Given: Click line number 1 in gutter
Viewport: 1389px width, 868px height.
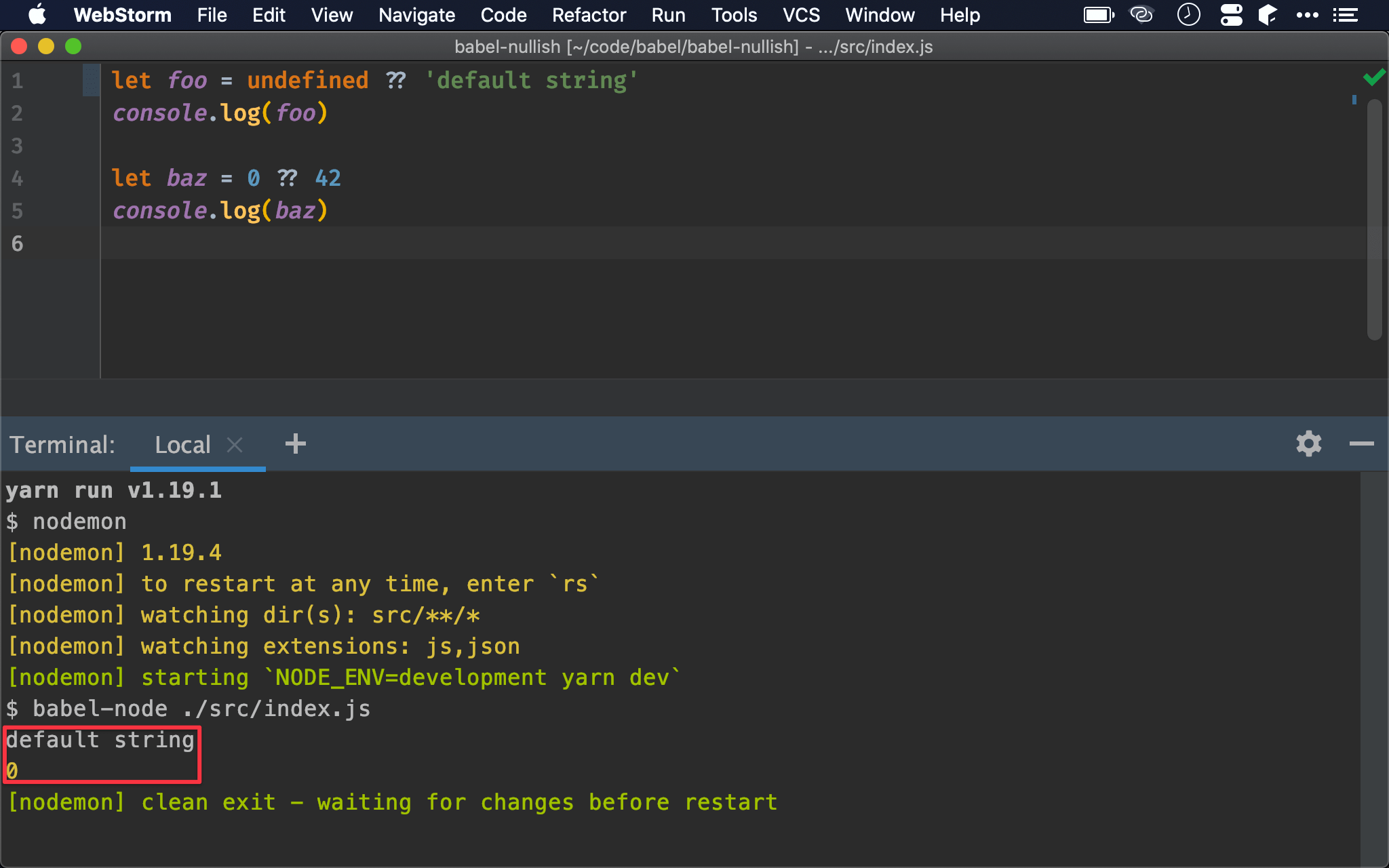Looking at the screenshot, I should click(18, 81).
